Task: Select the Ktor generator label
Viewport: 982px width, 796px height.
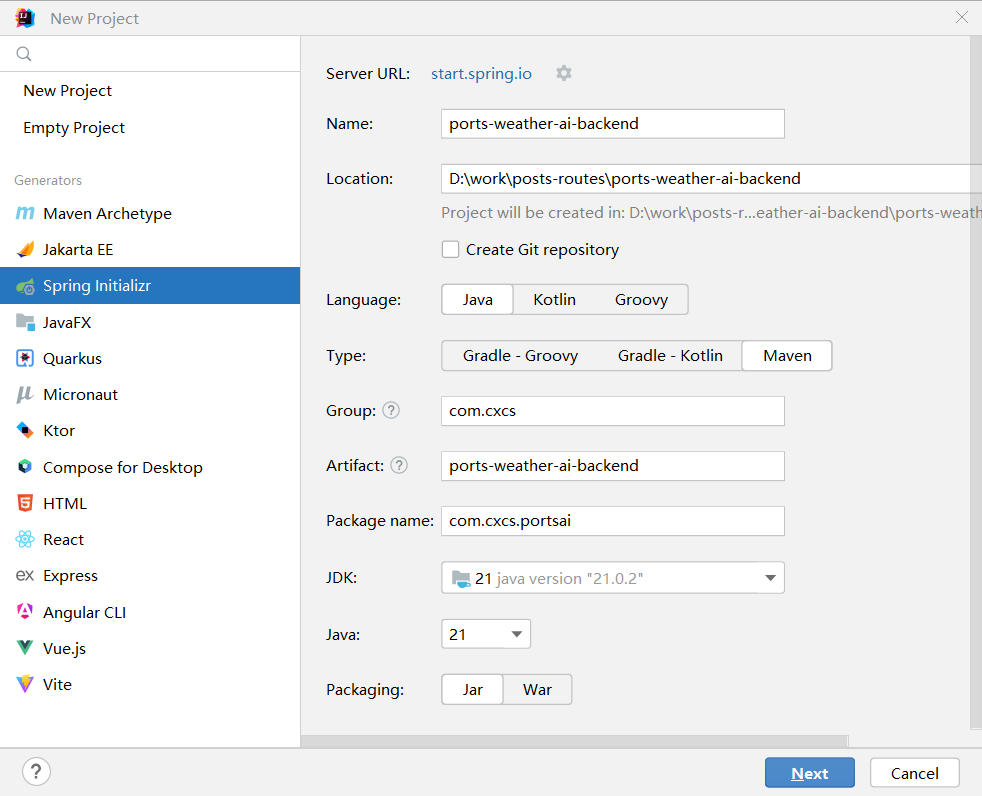Action: tap(59, 431)
